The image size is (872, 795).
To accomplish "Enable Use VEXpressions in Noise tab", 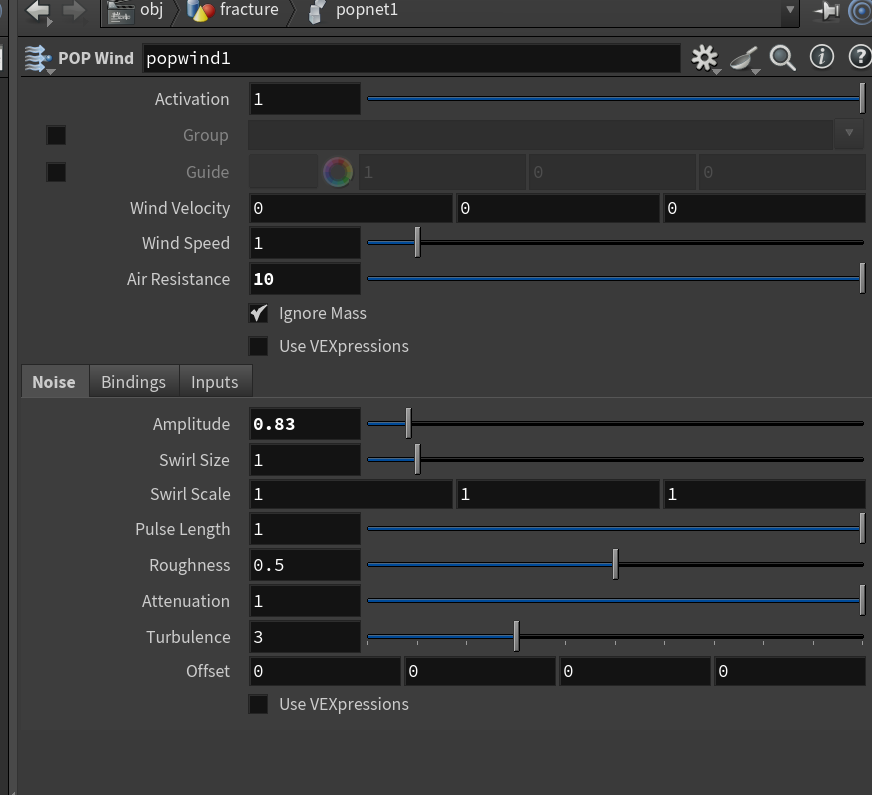I will (258, 704).
